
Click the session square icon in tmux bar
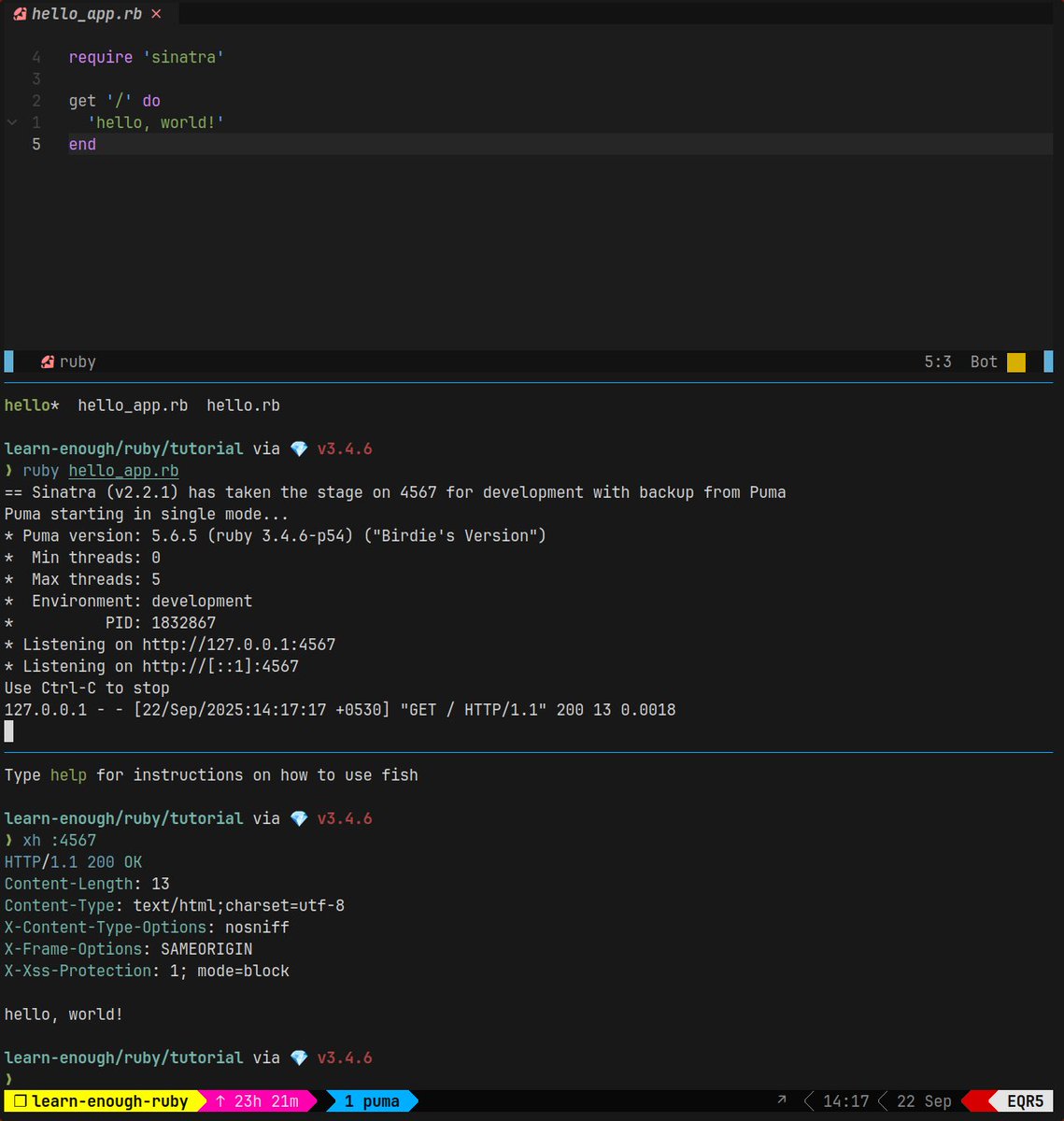tap(20, 1101)
